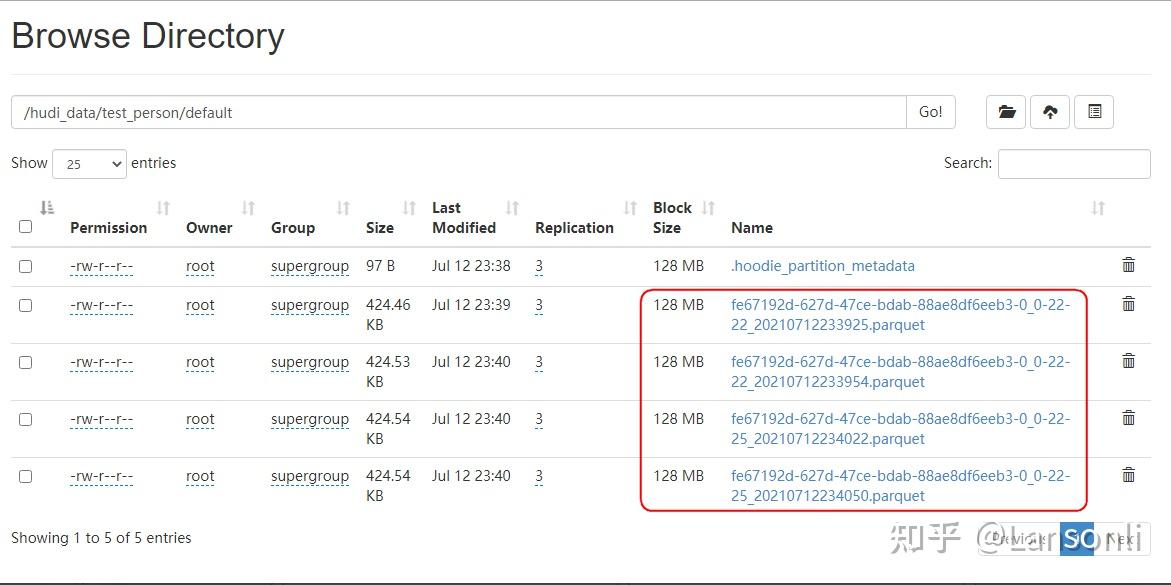Sort by the Last Modified column arrows
Image resolution: width=1171 pixels, height=585 pixels.
pyautogui.click(x=512, y=208)
